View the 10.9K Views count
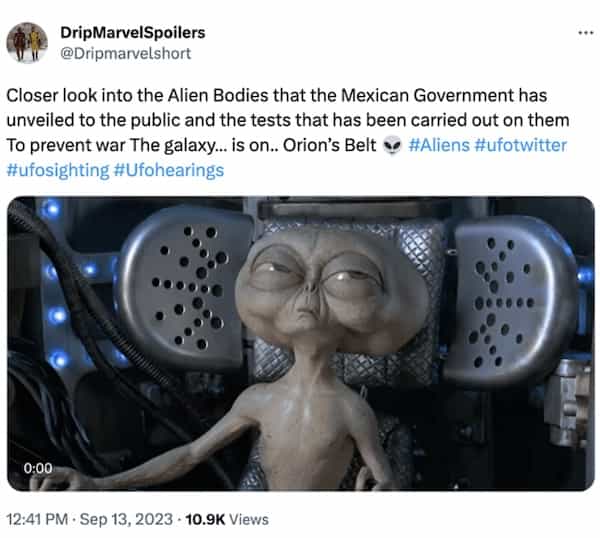Viewport: 600px width, 538px height. 227,519
